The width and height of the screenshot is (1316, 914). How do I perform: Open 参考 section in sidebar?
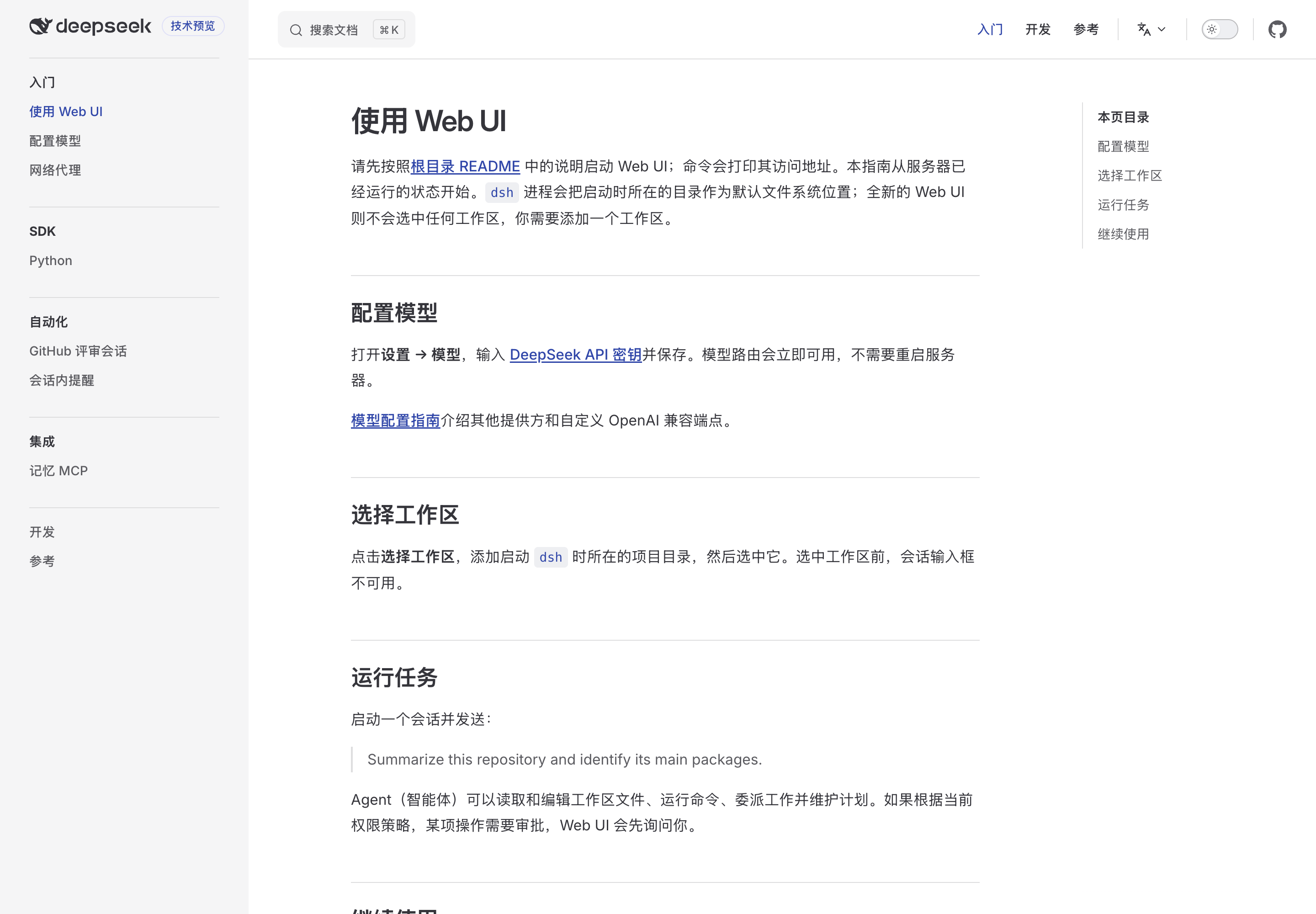point(42,561)
